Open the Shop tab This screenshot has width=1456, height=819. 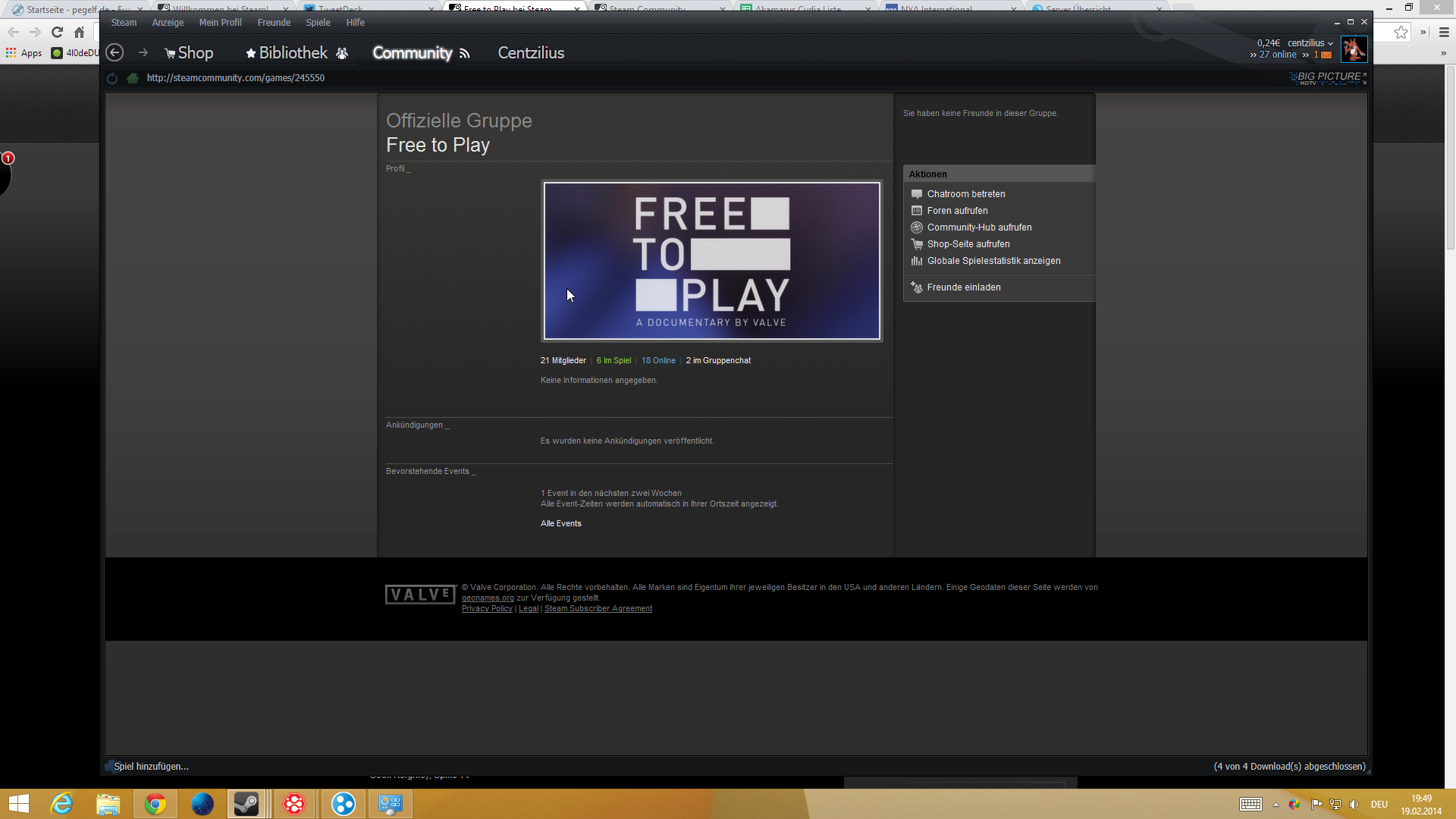coord(195,53)
